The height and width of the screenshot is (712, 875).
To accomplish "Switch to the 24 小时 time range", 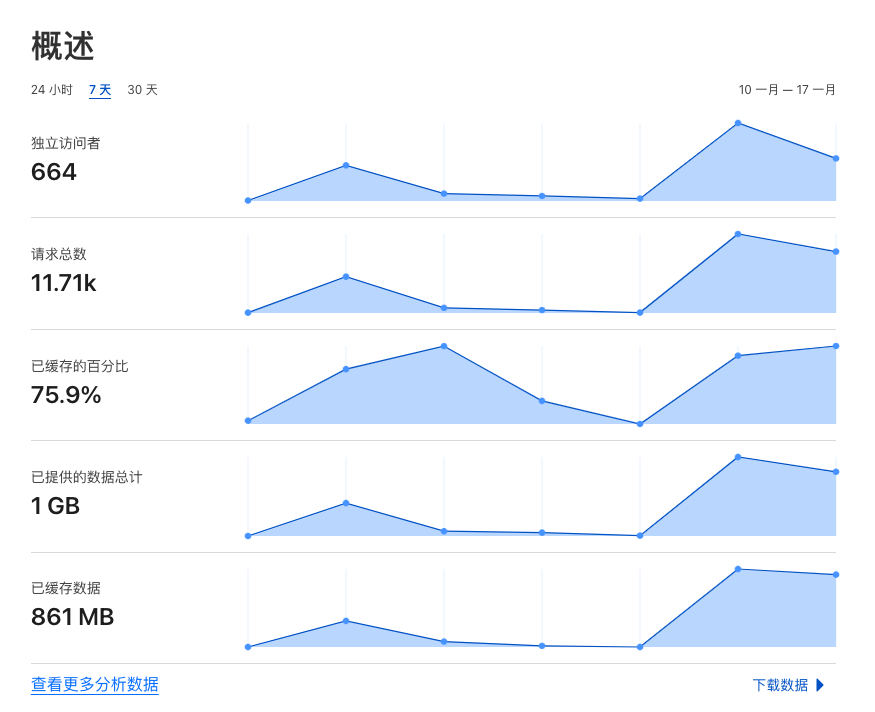I will [x=52, y=90].
